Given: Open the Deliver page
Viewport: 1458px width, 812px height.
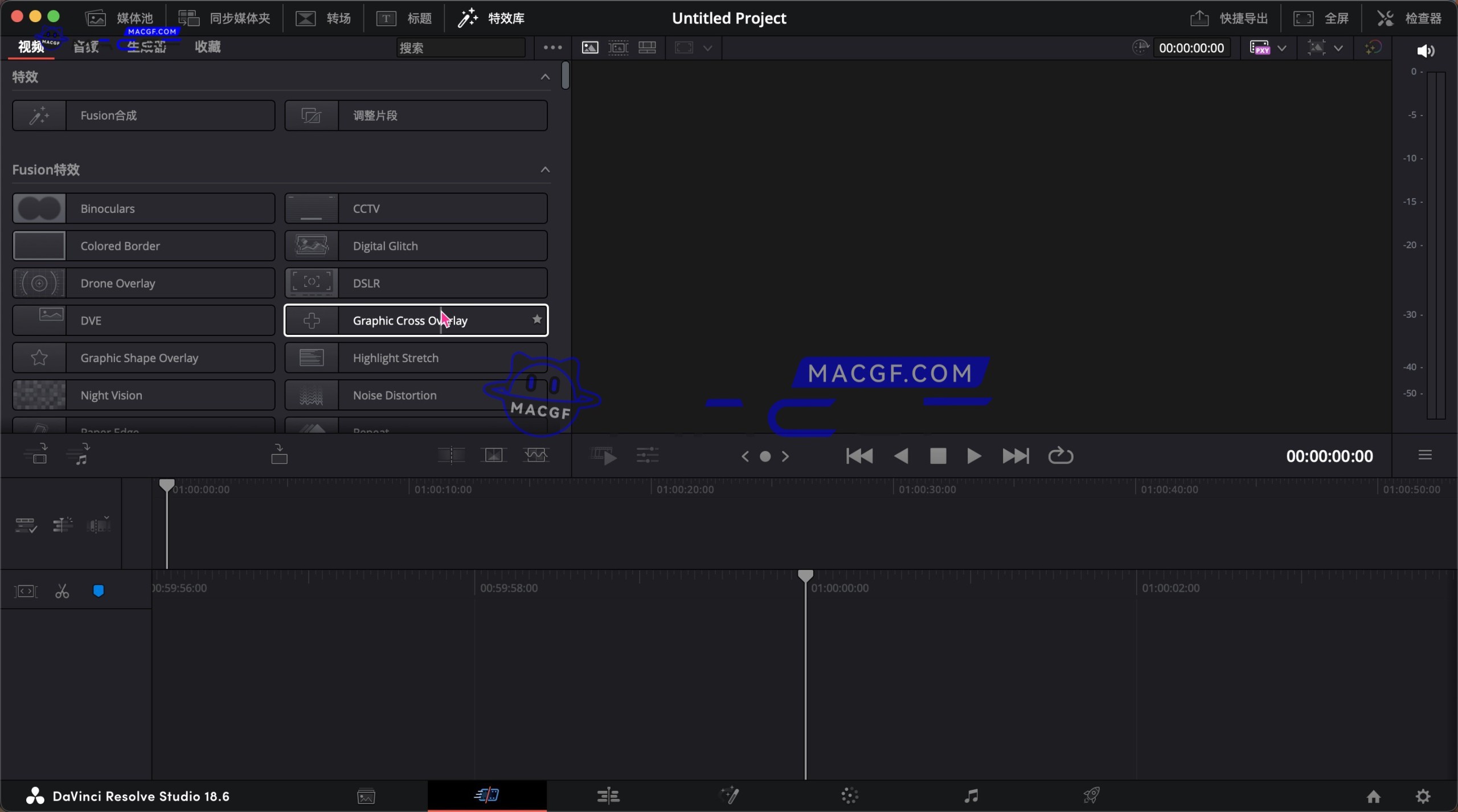Looking at the screenshot, I should click(1090, 795).
